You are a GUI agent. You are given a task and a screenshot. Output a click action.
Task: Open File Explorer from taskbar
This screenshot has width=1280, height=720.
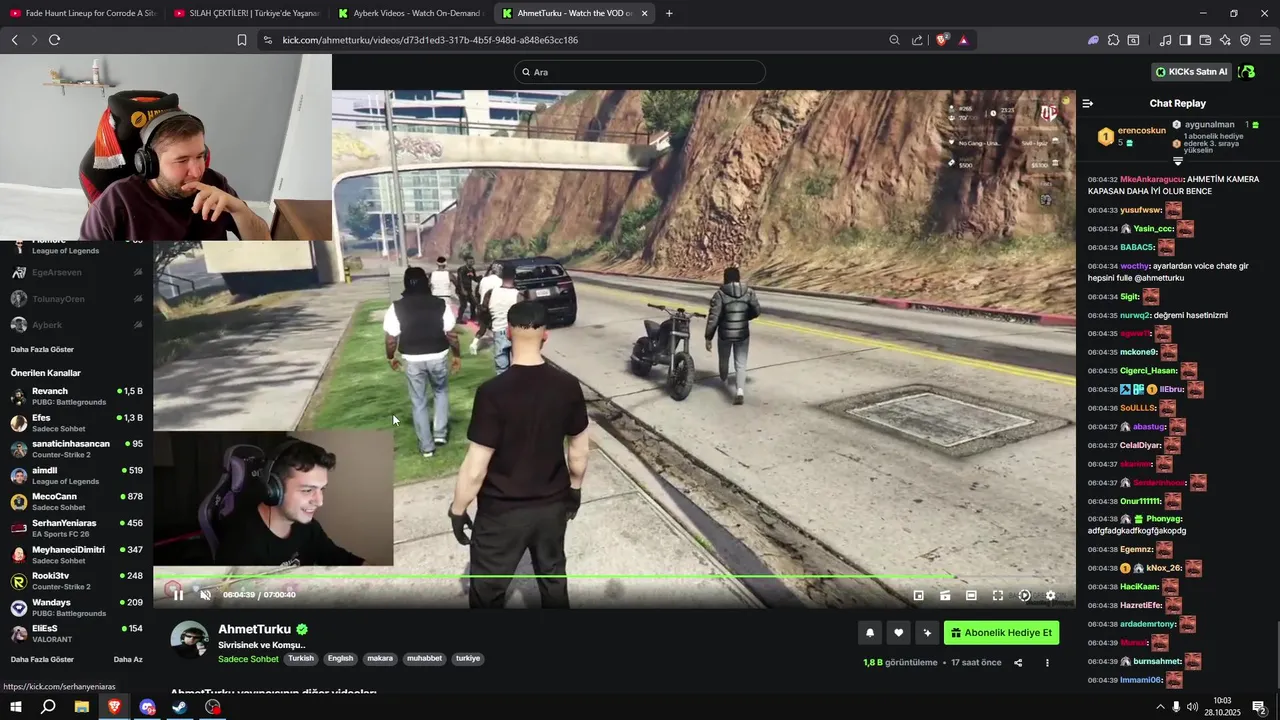click(81, 707)
